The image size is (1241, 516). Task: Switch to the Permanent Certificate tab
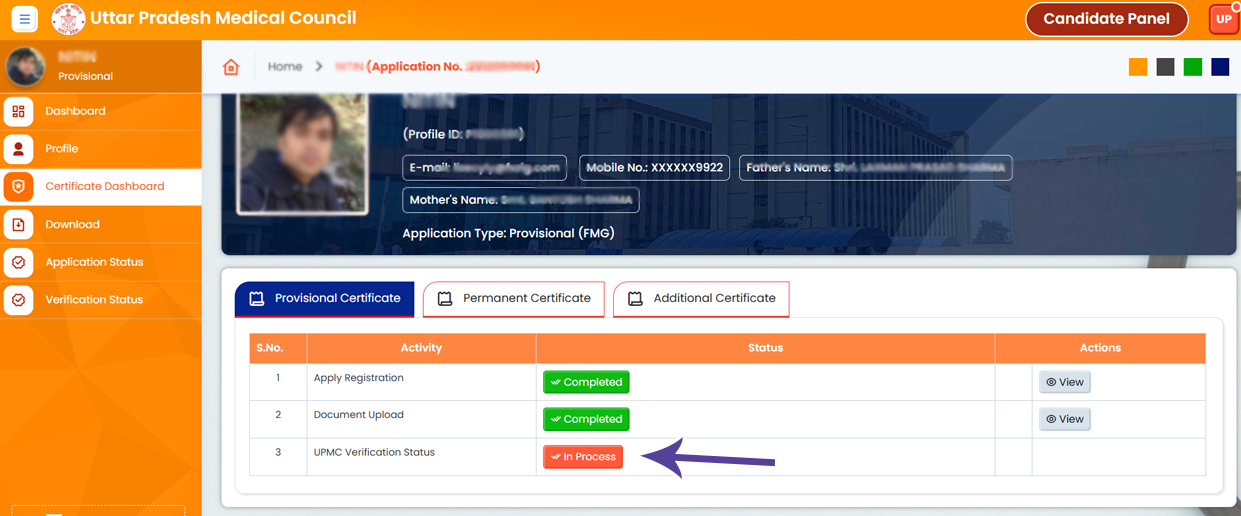[514, 298]
